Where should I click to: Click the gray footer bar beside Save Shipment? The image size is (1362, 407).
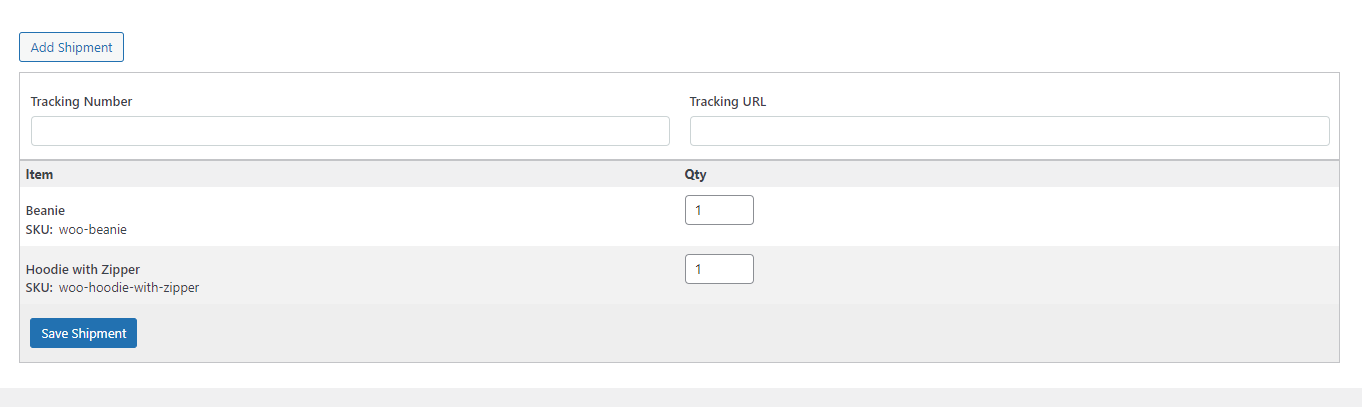pos(738,333)
